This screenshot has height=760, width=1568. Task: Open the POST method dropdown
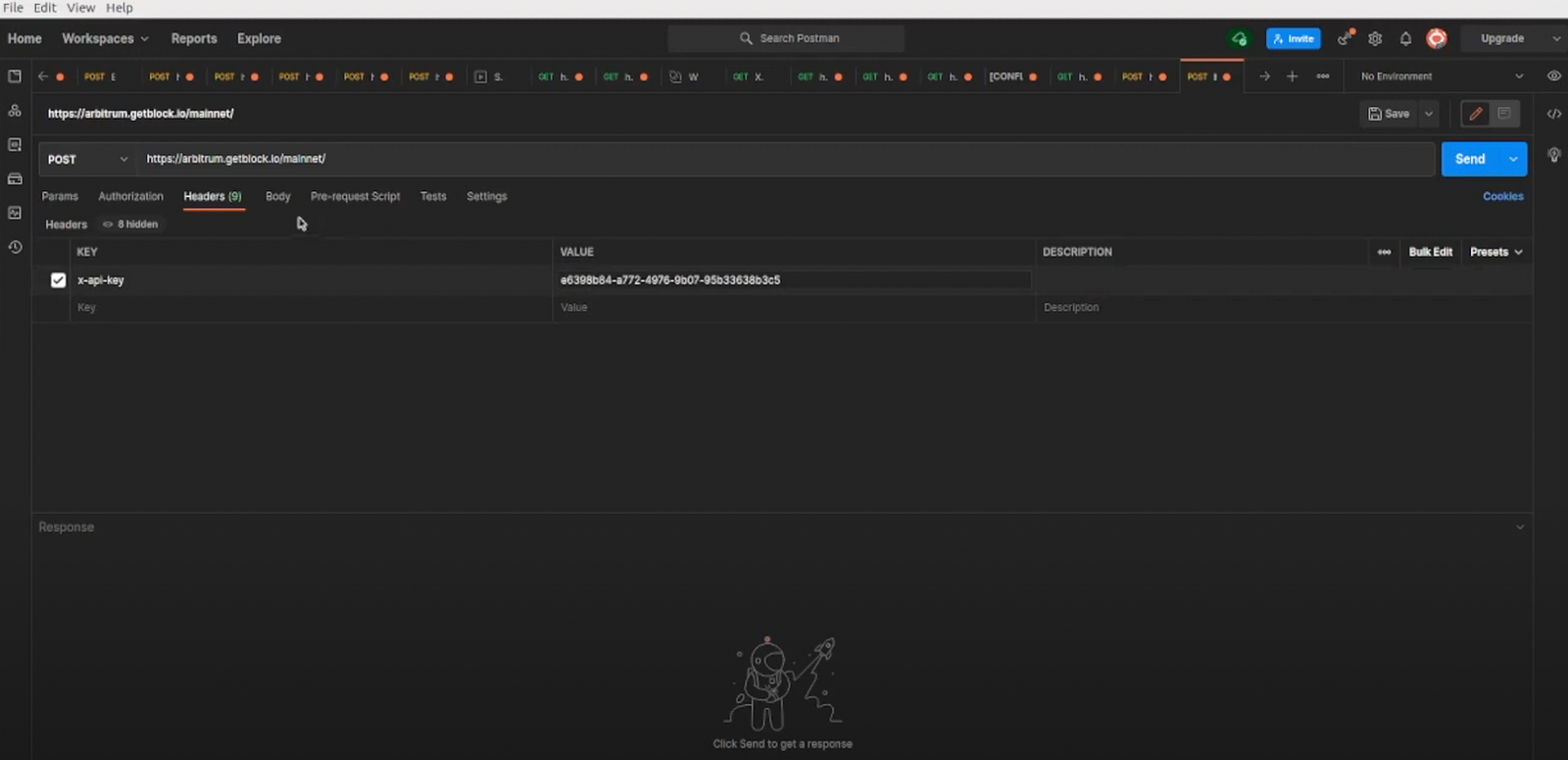(87, 159)
